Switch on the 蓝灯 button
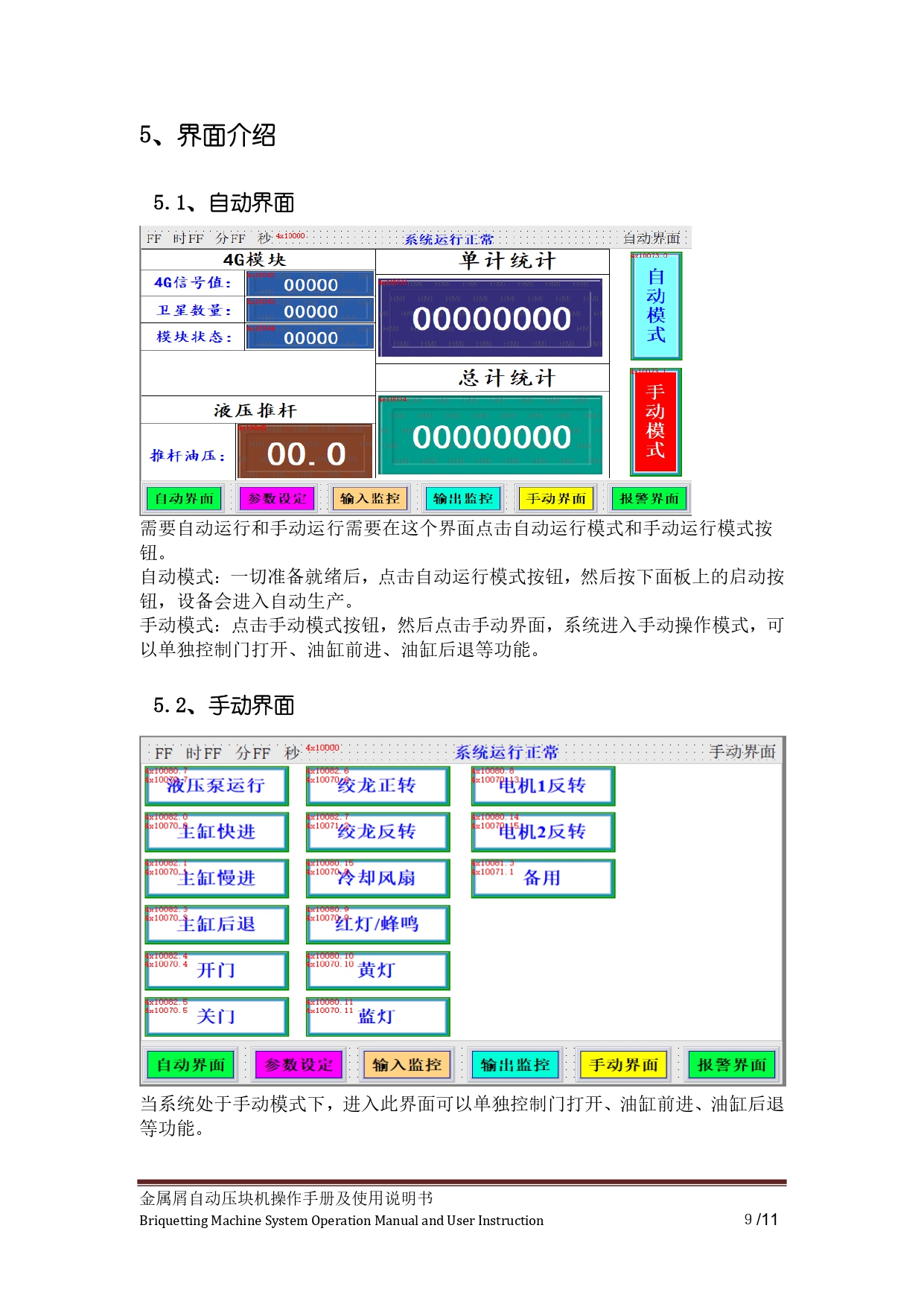Image resolution: width=924 pixels, height=1307 pixels. 377,1017
